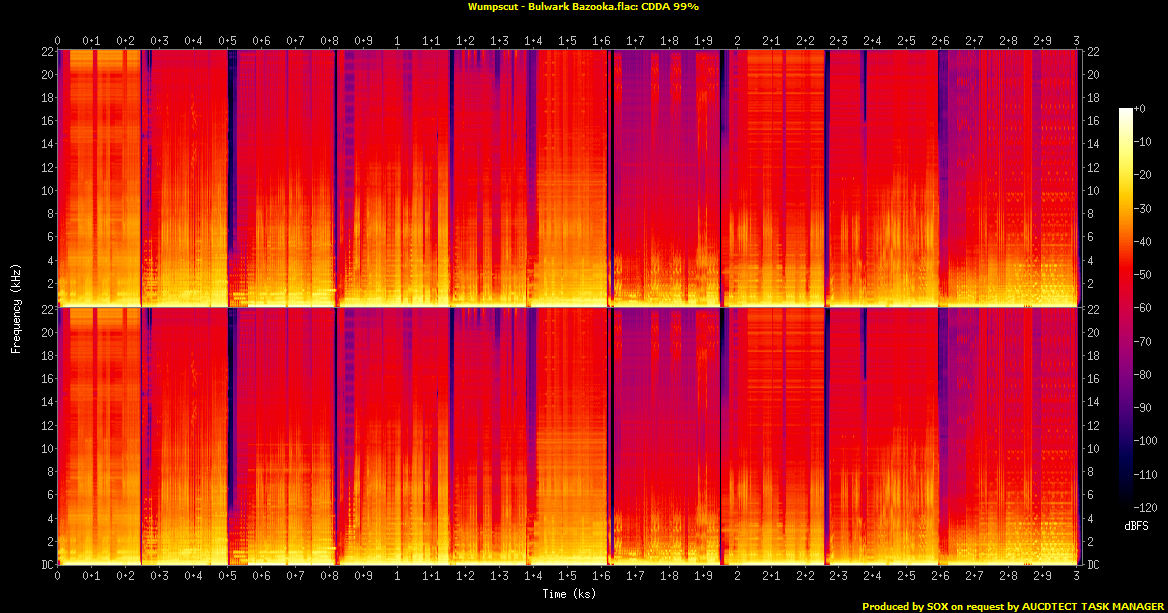Screen dimensions: 1168x613
Task: Click the 2.6 time marker on the bottom axis
Action: 940,577
